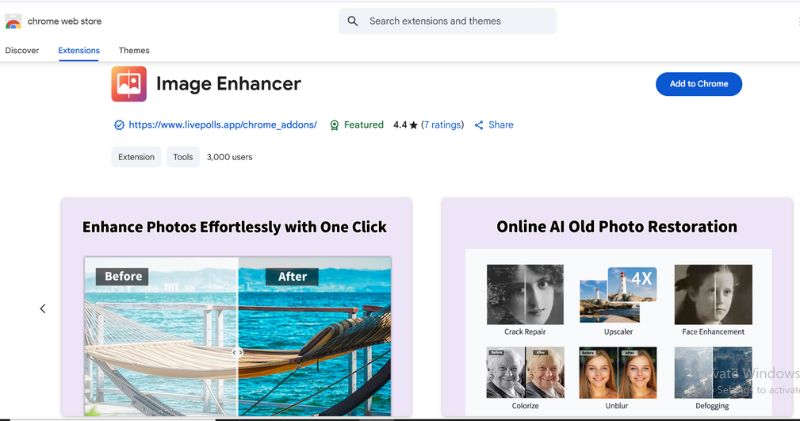Open the livepolls.app chrome_addons link

point(222,125)
